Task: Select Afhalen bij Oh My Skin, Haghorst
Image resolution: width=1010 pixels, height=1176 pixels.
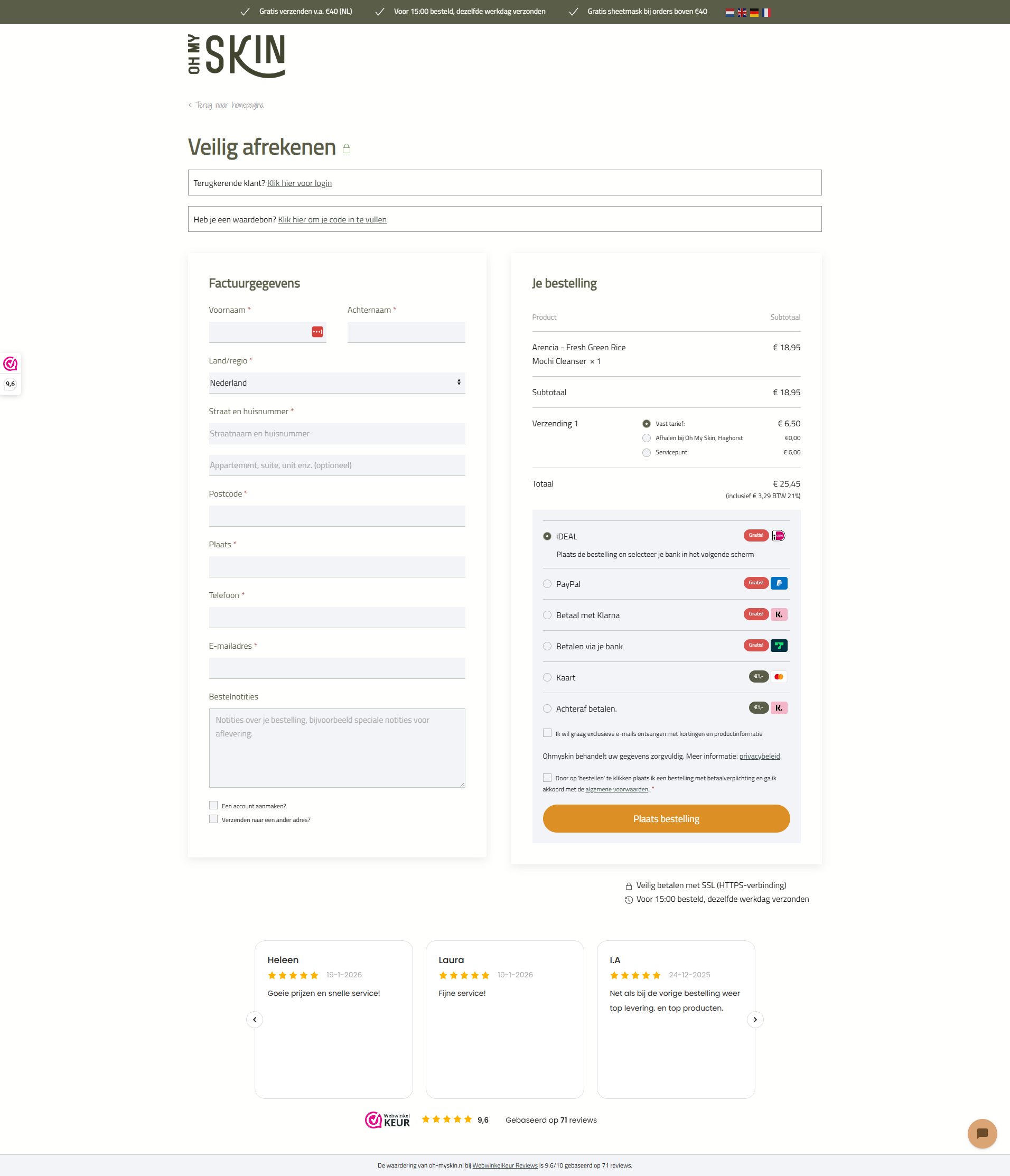Action: pos(646,437)
